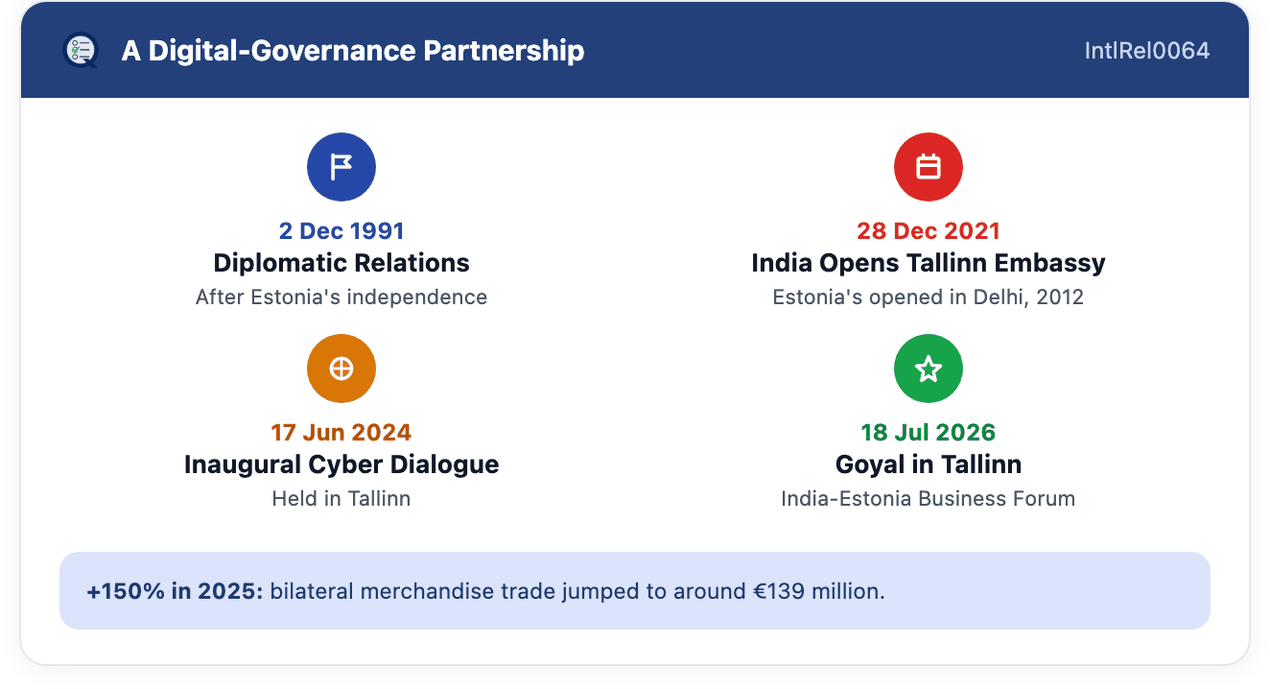The height and width of the screenshot is (689, 1270).
Task: Click the green star icon
Action: (x=928, y=369)
